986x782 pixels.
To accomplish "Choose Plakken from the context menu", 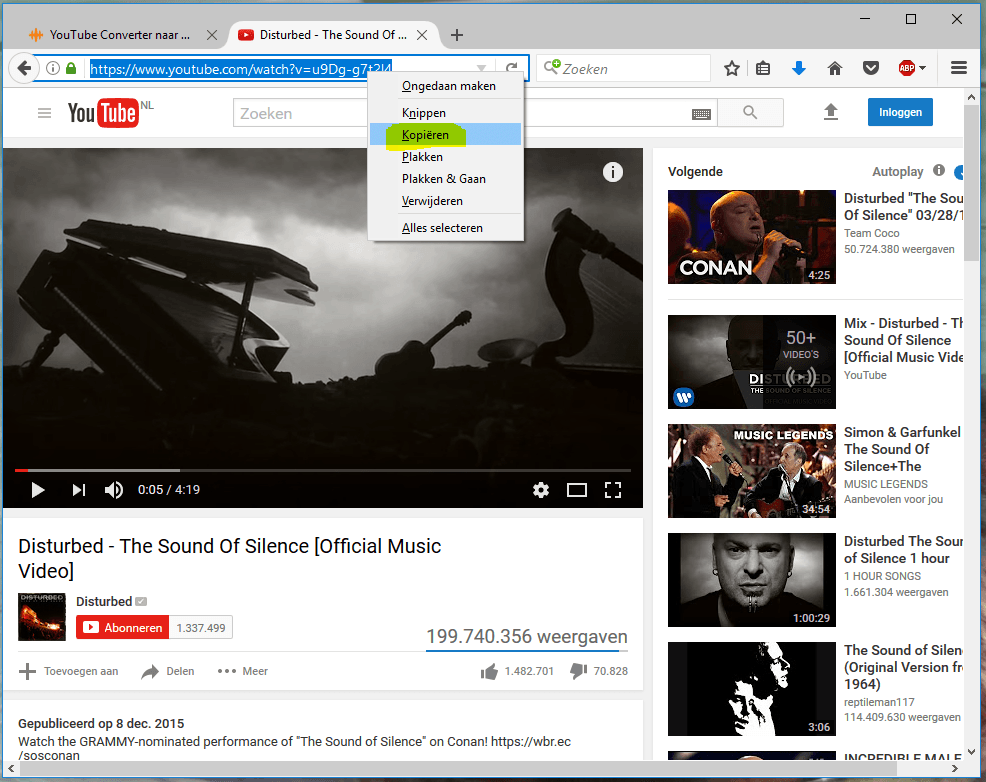I will point(445,157).
